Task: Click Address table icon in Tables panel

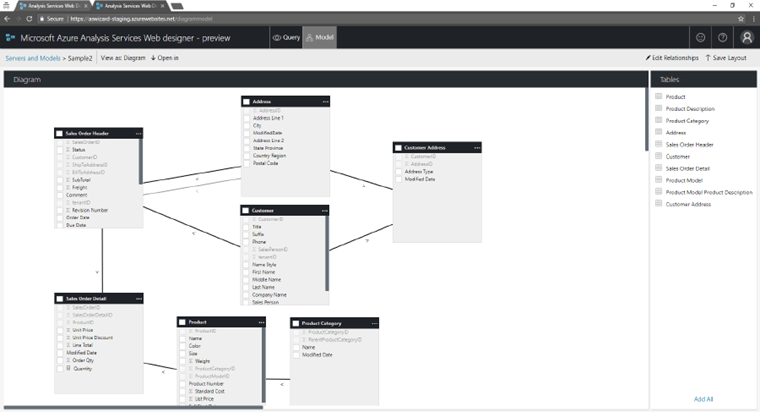Action: click(x=658, y=132)
